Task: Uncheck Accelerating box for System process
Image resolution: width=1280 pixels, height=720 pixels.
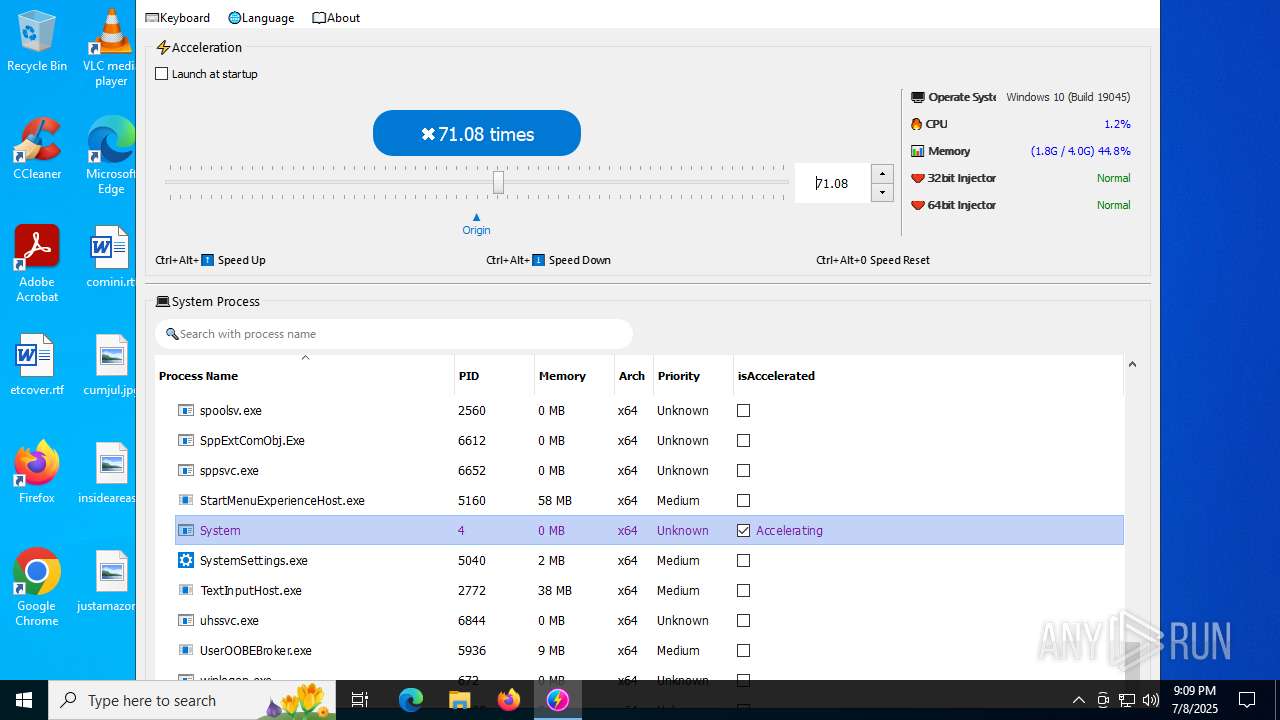Action: pyautogui.click(x=743, y=531)
